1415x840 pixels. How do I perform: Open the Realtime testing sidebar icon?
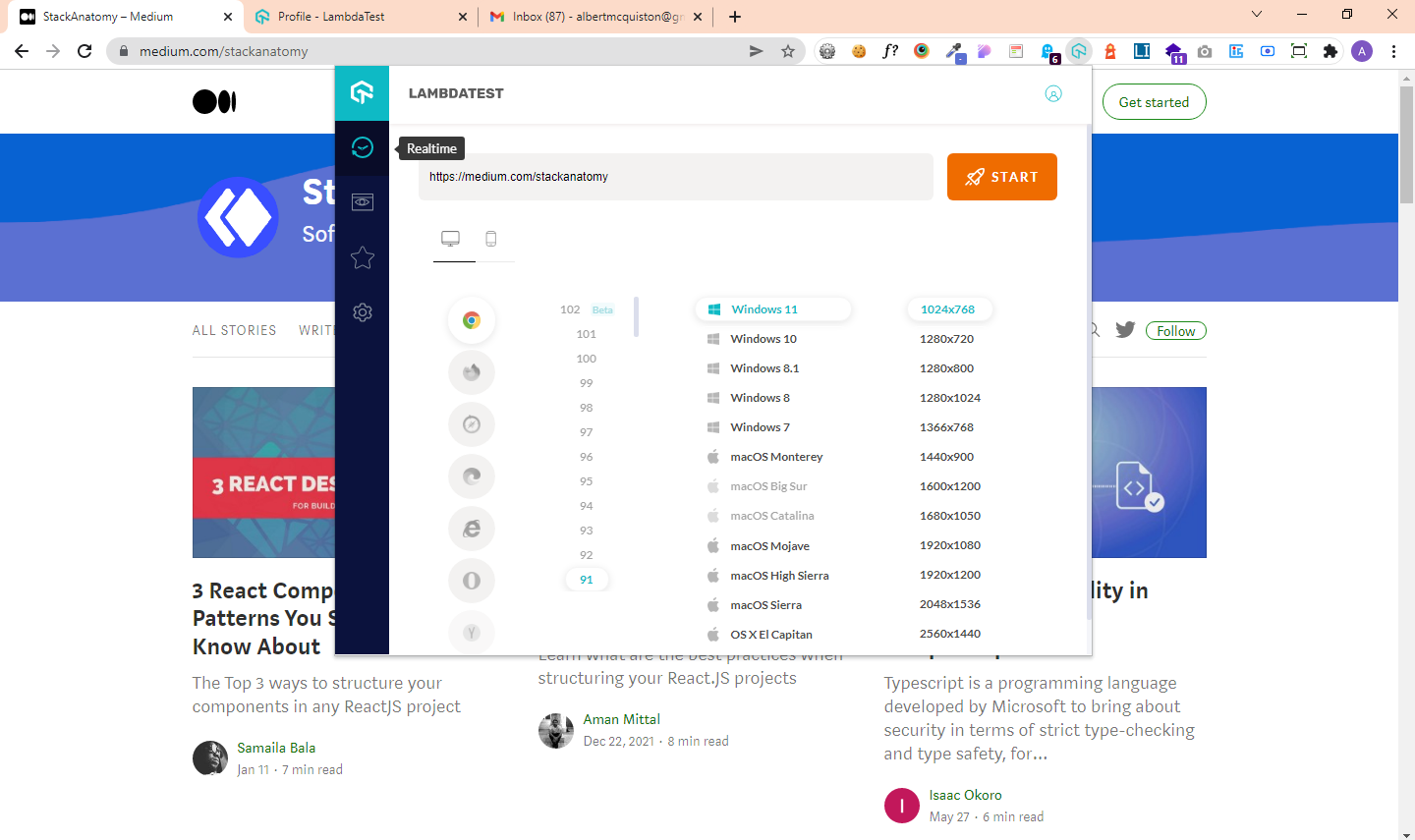pyautogui.click(x=363, y=147)
